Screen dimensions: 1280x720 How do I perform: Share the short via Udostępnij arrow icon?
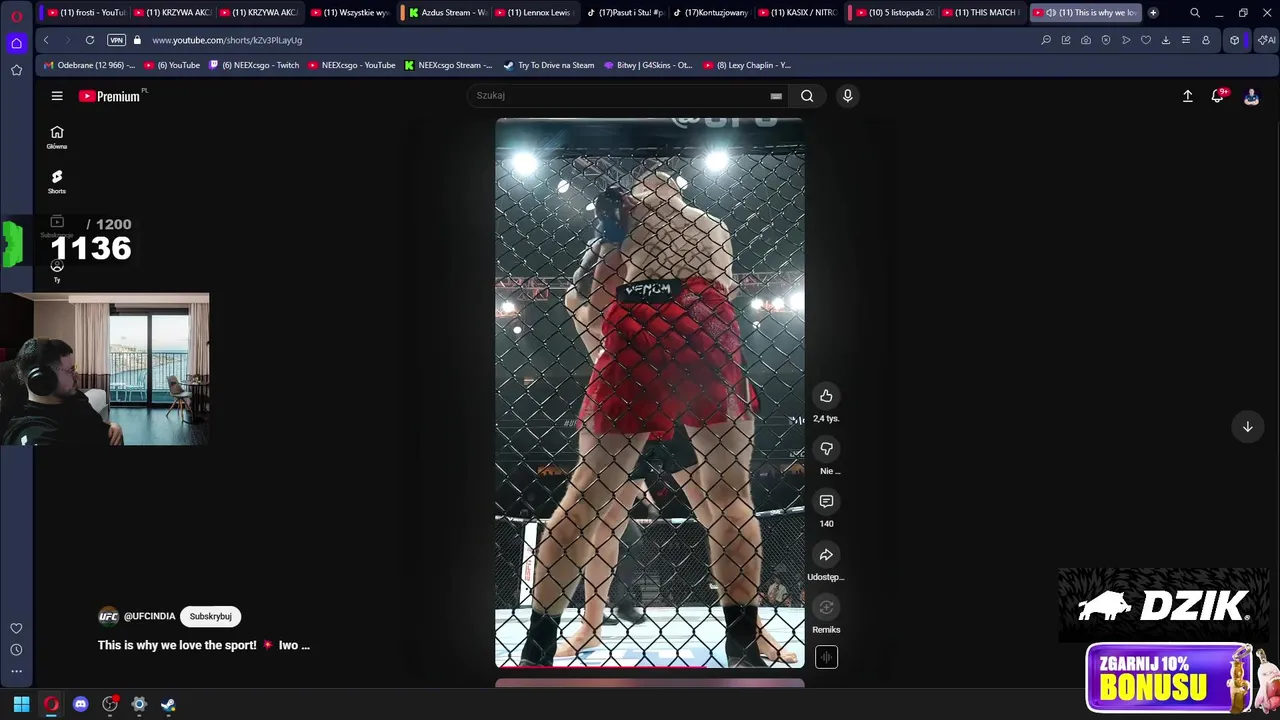coord(826,555)
